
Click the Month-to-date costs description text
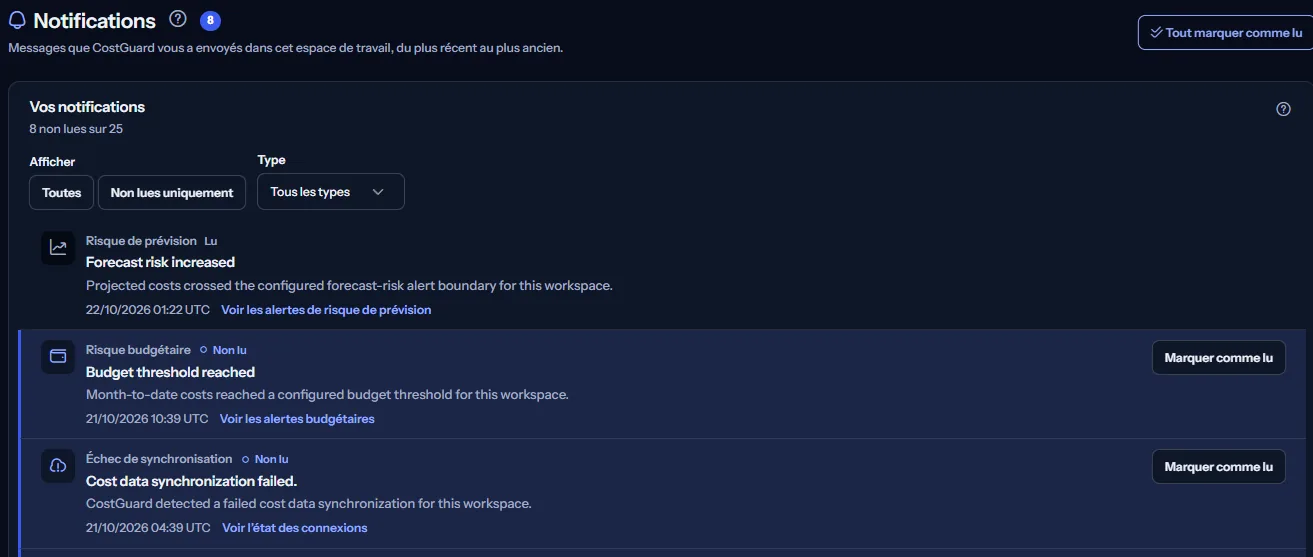pos(327,395)
